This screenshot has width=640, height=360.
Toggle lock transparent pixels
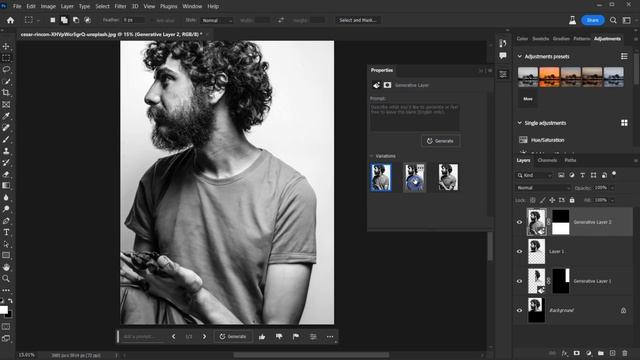(533, 200)
